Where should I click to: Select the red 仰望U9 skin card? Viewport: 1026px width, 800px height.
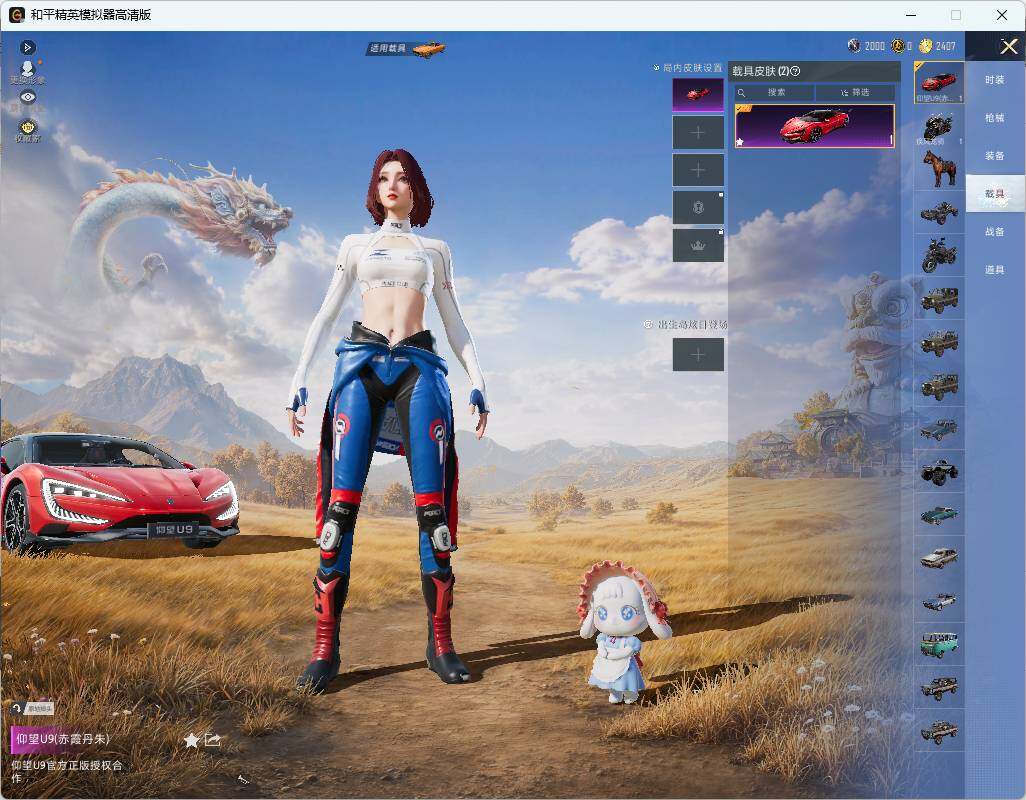click(x=815, y=126)
